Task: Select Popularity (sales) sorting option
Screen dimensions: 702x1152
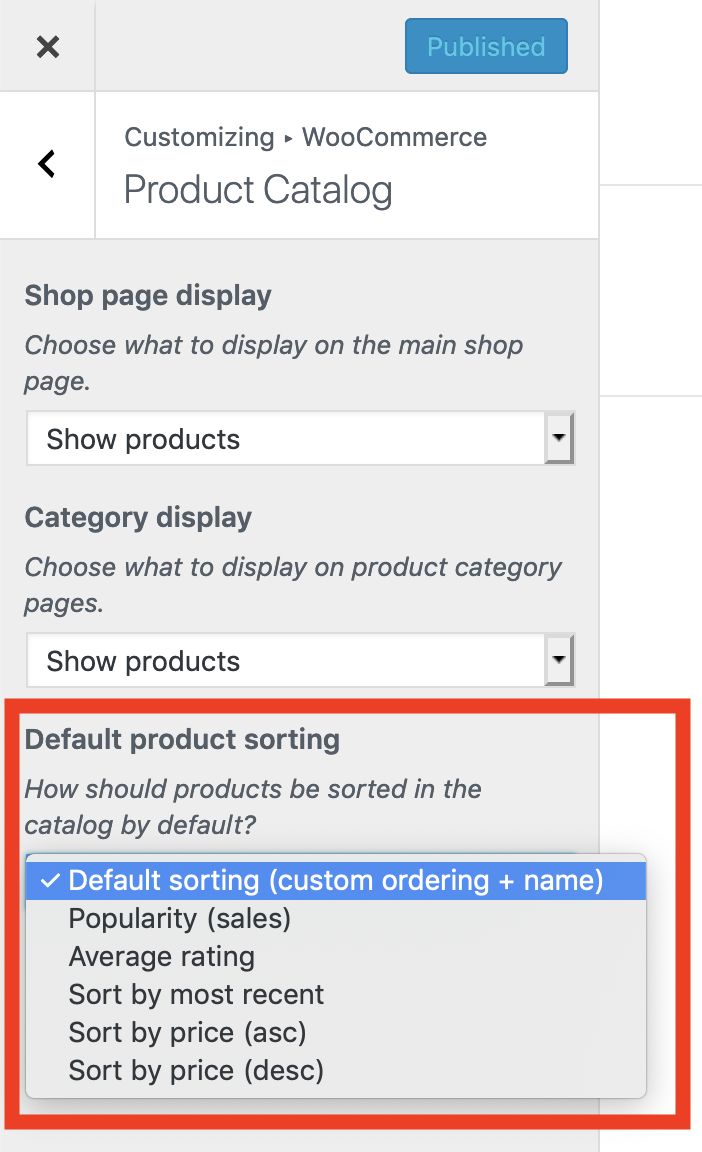Action: [180, 918]
